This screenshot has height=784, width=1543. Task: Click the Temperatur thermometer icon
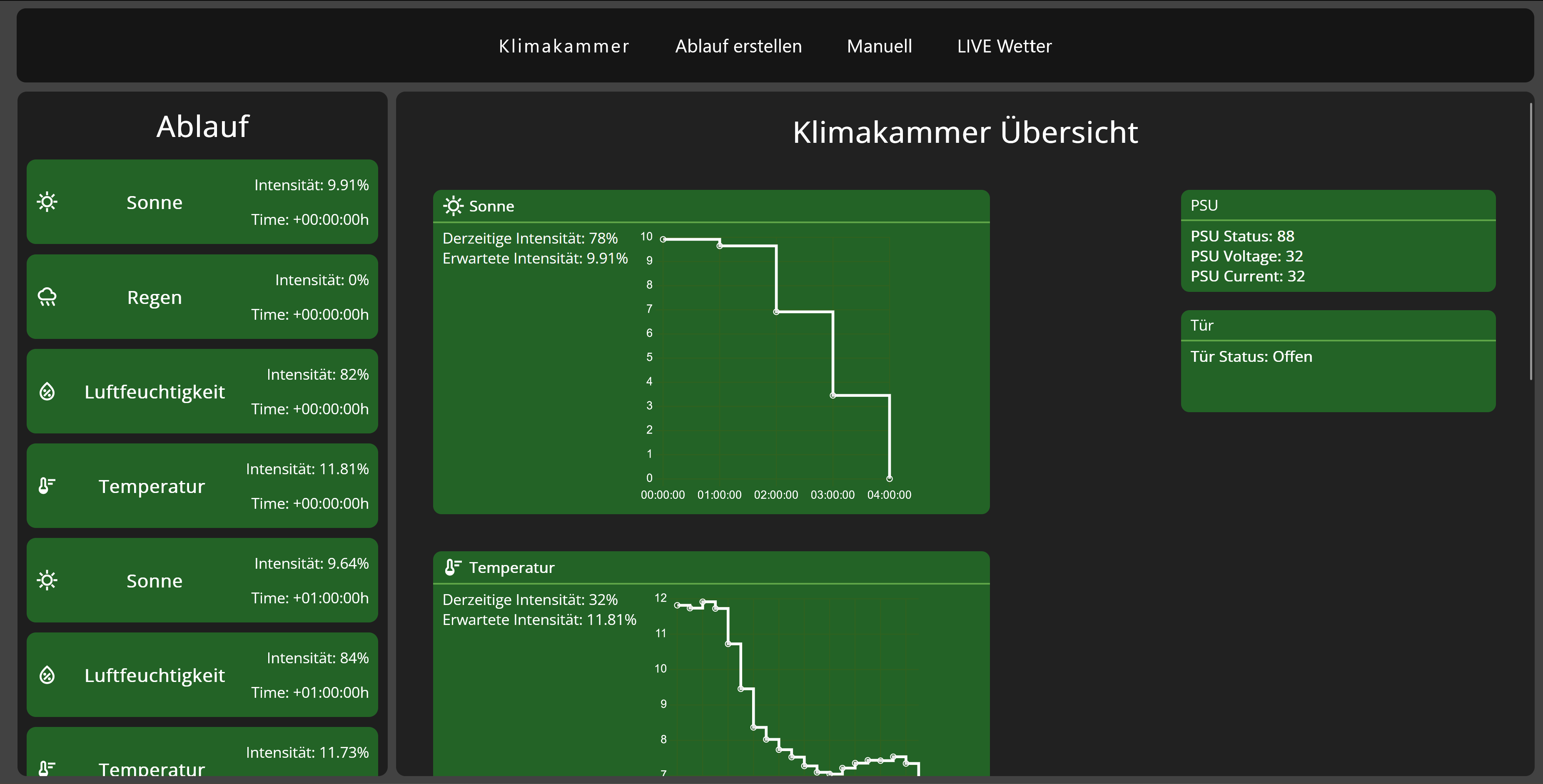pos(48,485)
